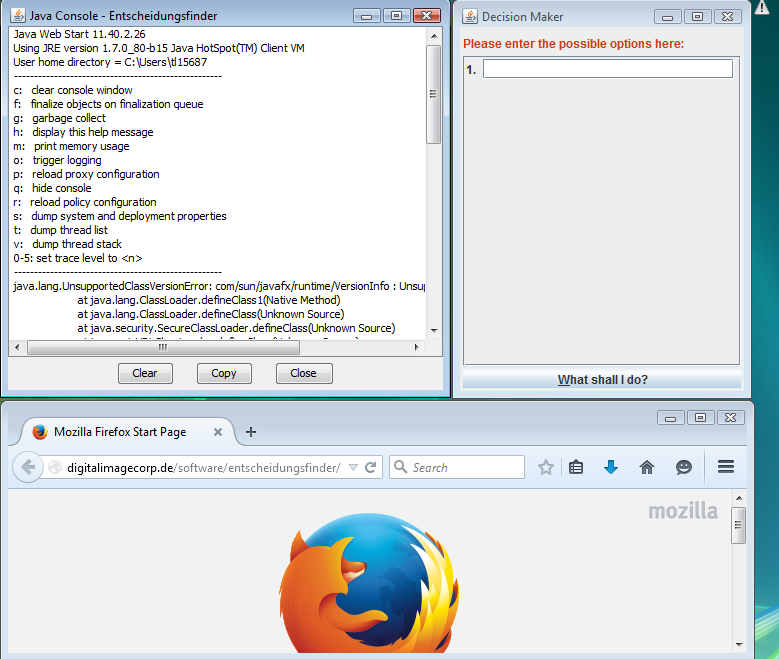
Task: Click the Java Console vertical scrollbar down arrow
Action: coord(434,330)
